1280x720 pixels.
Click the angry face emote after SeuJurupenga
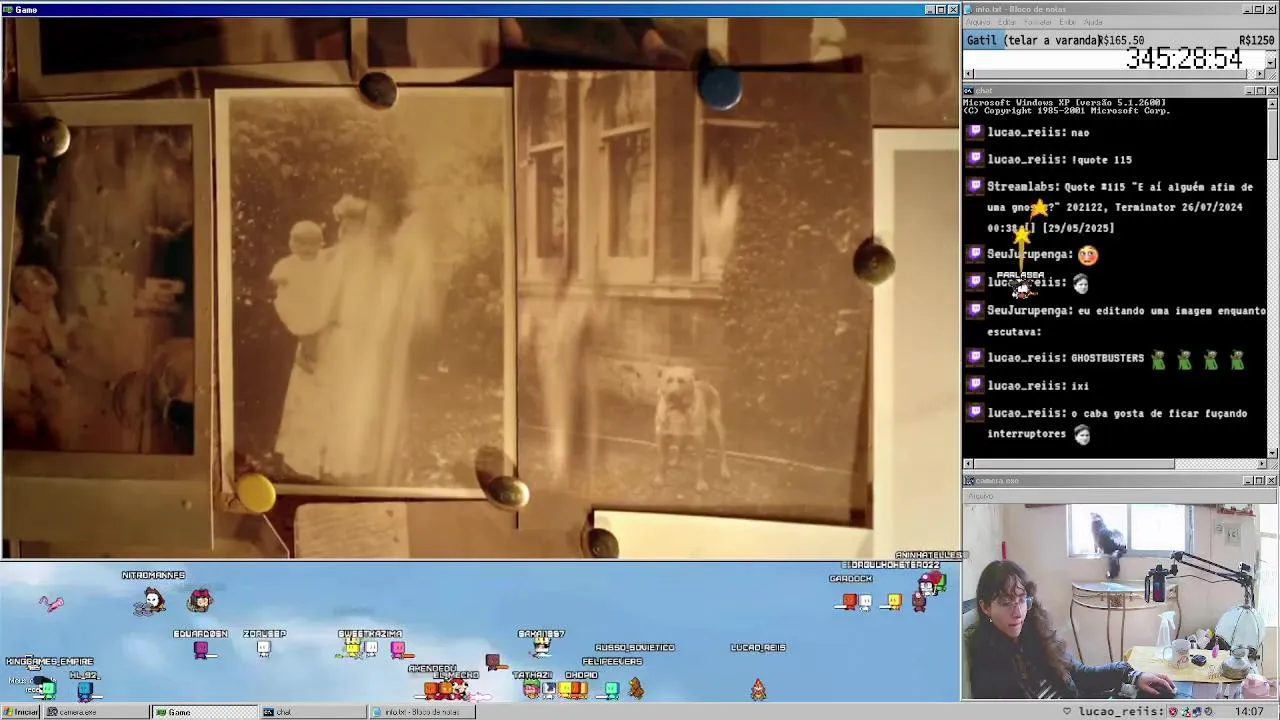pyautogui.click(x=1087, y=255)
